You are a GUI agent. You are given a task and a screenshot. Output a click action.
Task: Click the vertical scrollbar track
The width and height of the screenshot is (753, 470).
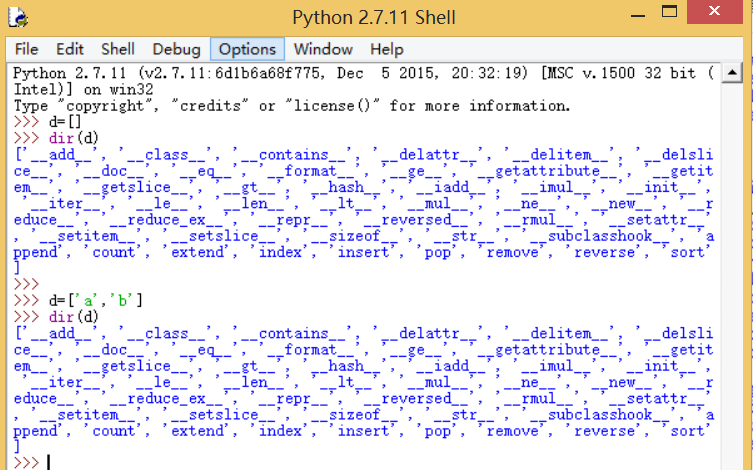tap(732, 276)
